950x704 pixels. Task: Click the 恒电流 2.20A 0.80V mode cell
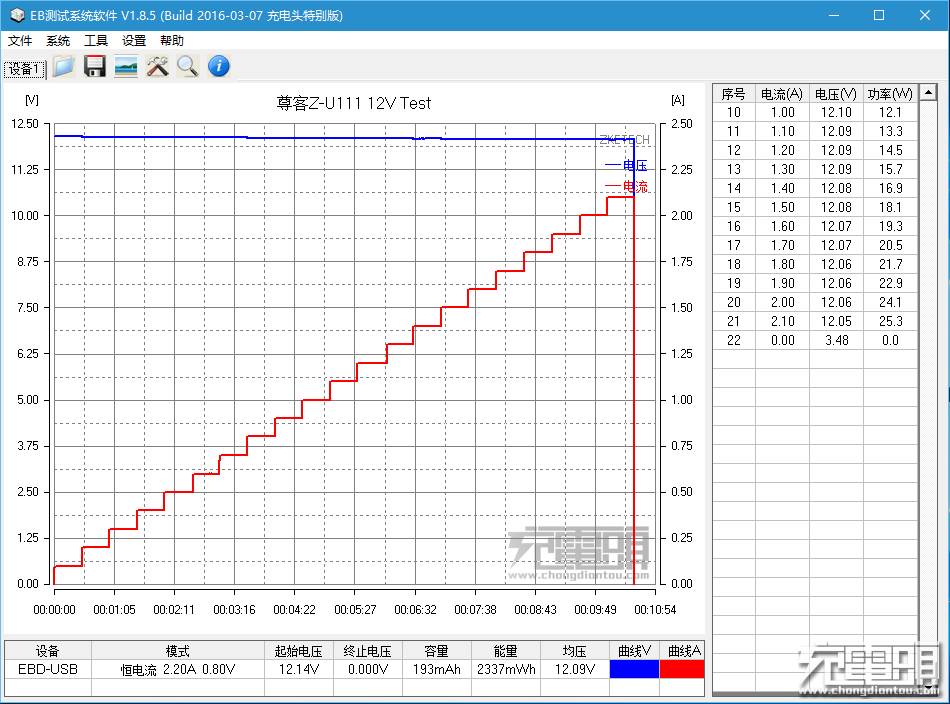pyautogui.click(x=178, y=669)
